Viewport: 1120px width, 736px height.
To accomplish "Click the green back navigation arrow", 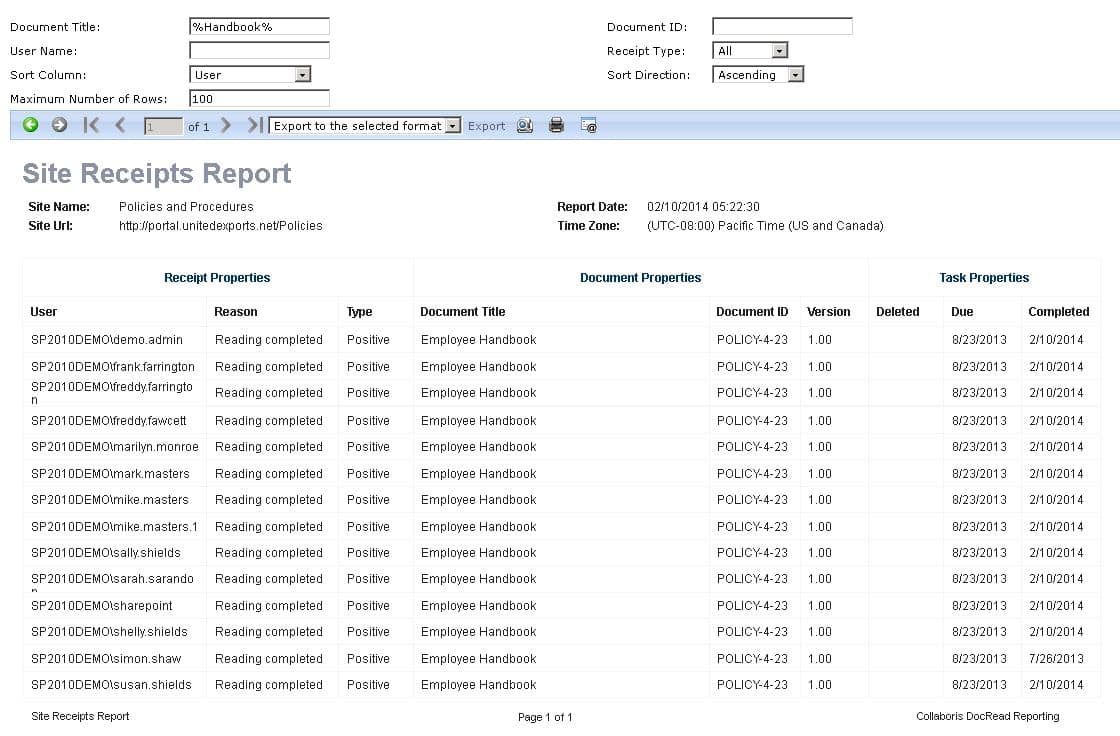I will (30, 125).
